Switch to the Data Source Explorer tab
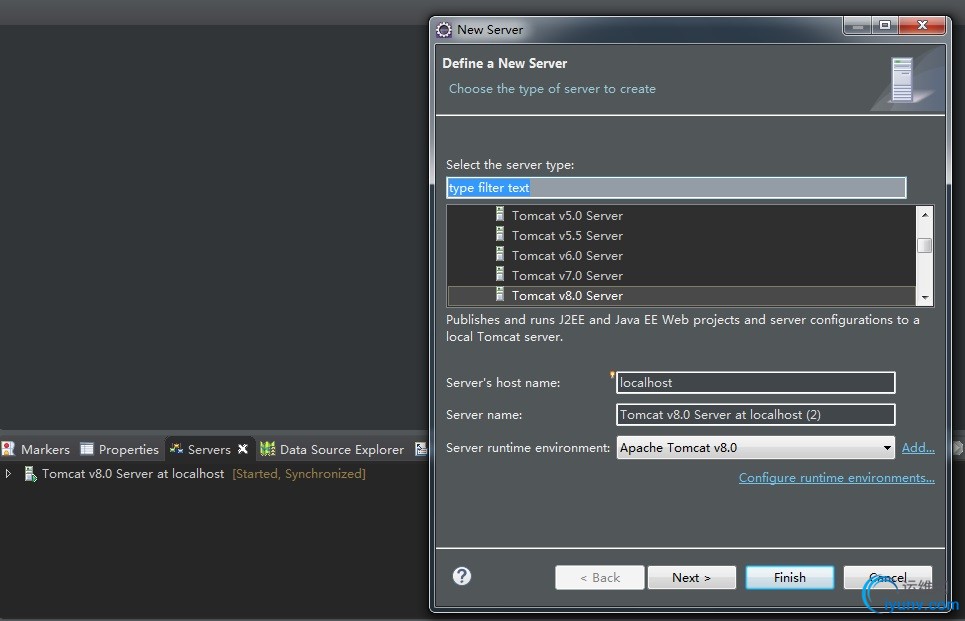Viewport: 965px width, 621px height. pos(332,449)
